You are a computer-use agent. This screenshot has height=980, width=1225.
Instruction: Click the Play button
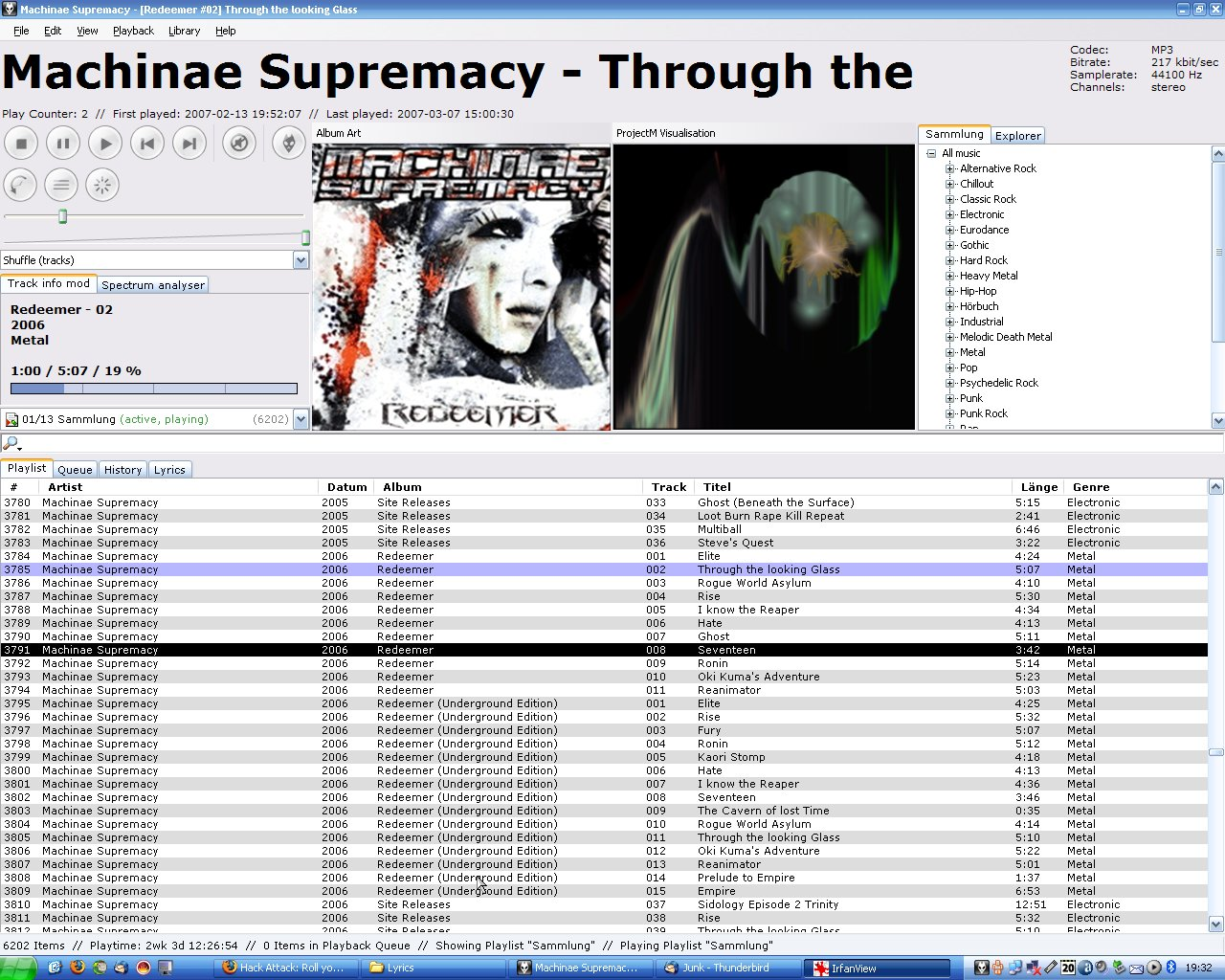[x=105, y=144]
